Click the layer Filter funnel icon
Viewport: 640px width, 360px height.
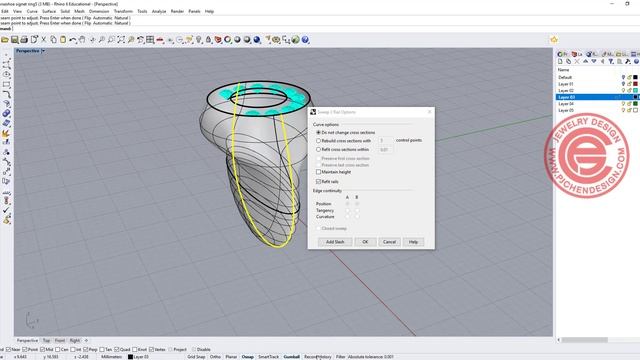(611, 61)
